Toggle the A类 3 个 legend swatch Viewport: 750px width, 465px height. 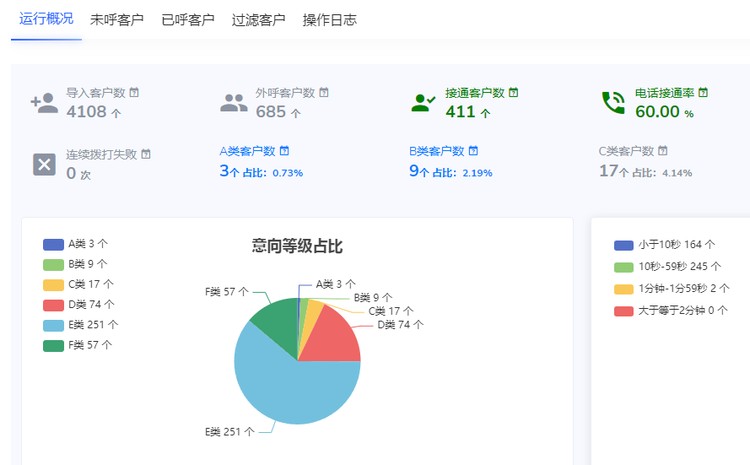pos(53,244)
